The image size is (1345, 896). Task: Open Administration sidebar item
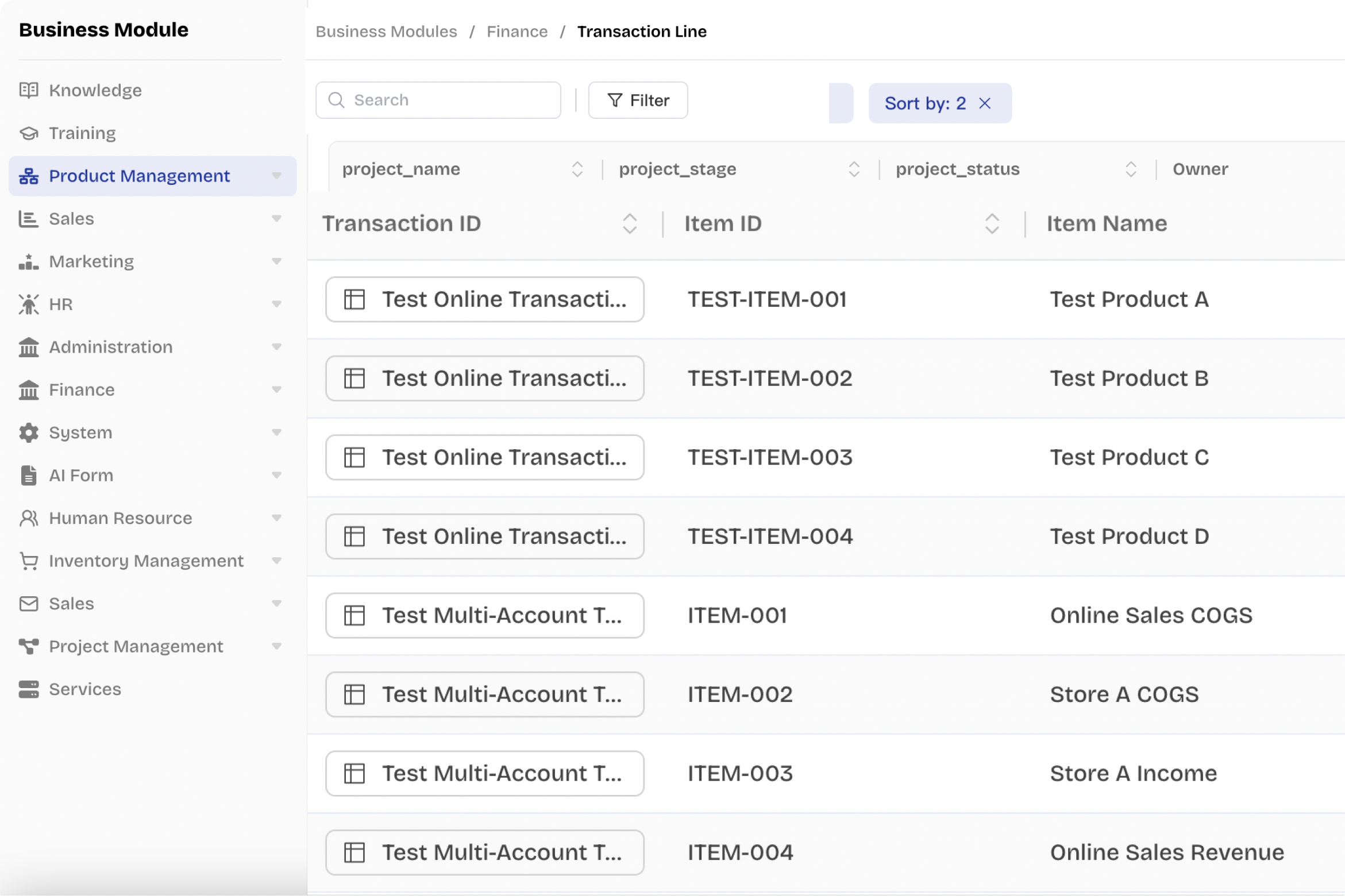(x=111, y=347)
